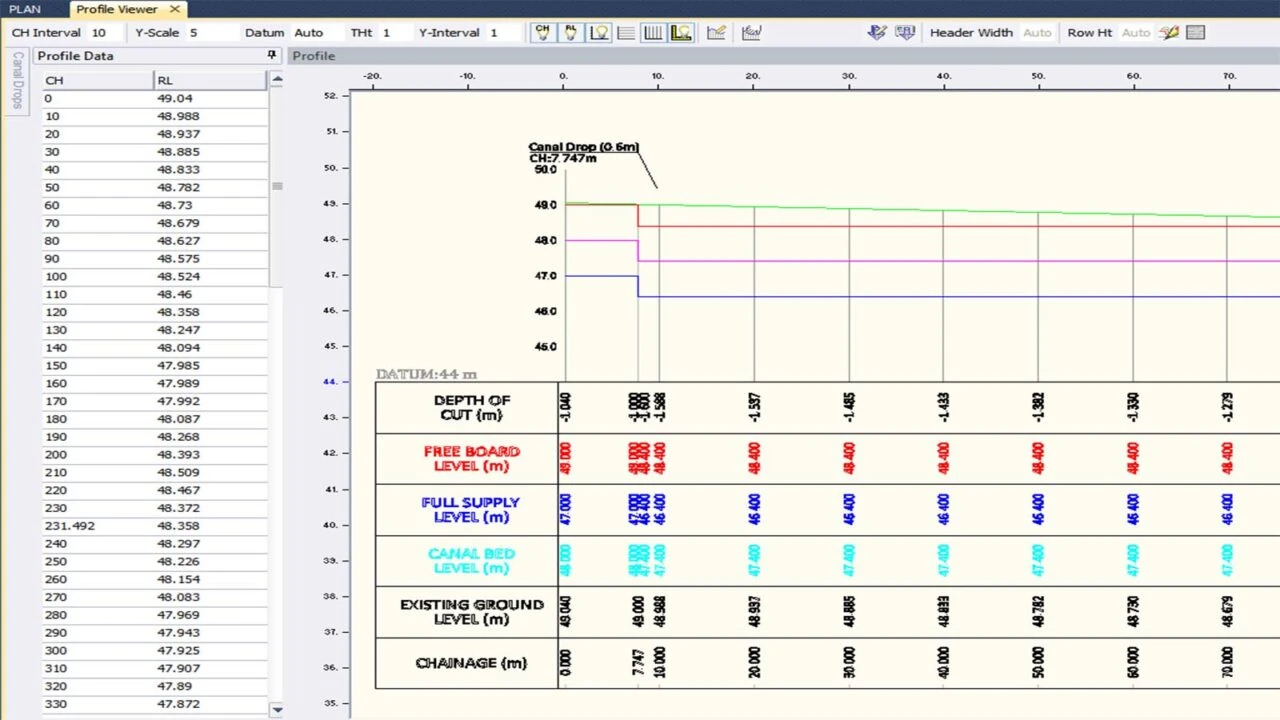Edit the THt value field
Image resolution: width=1280 pixels, height=720 pixels.
[x=395, y=32]
